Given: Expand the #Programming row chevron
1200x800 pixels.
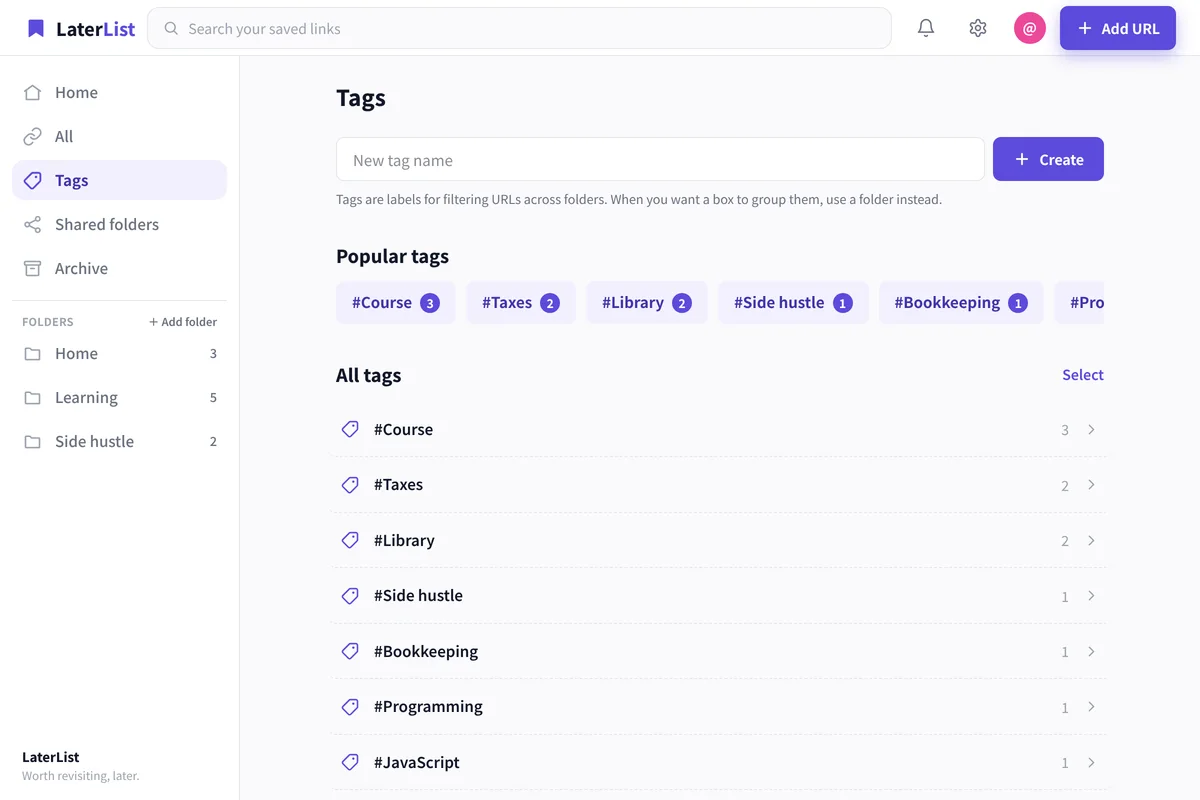Looking at the screenshot, I should coord(1091,706).
